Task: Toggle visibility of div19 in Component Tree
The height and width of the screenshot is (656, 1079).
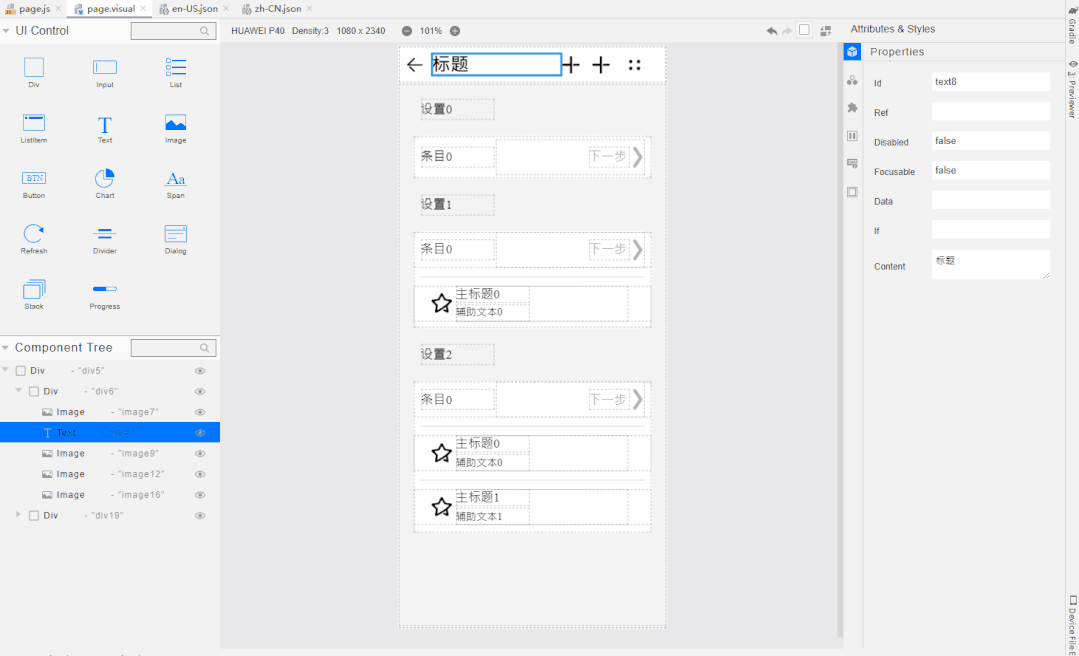Action: (200, 516)
